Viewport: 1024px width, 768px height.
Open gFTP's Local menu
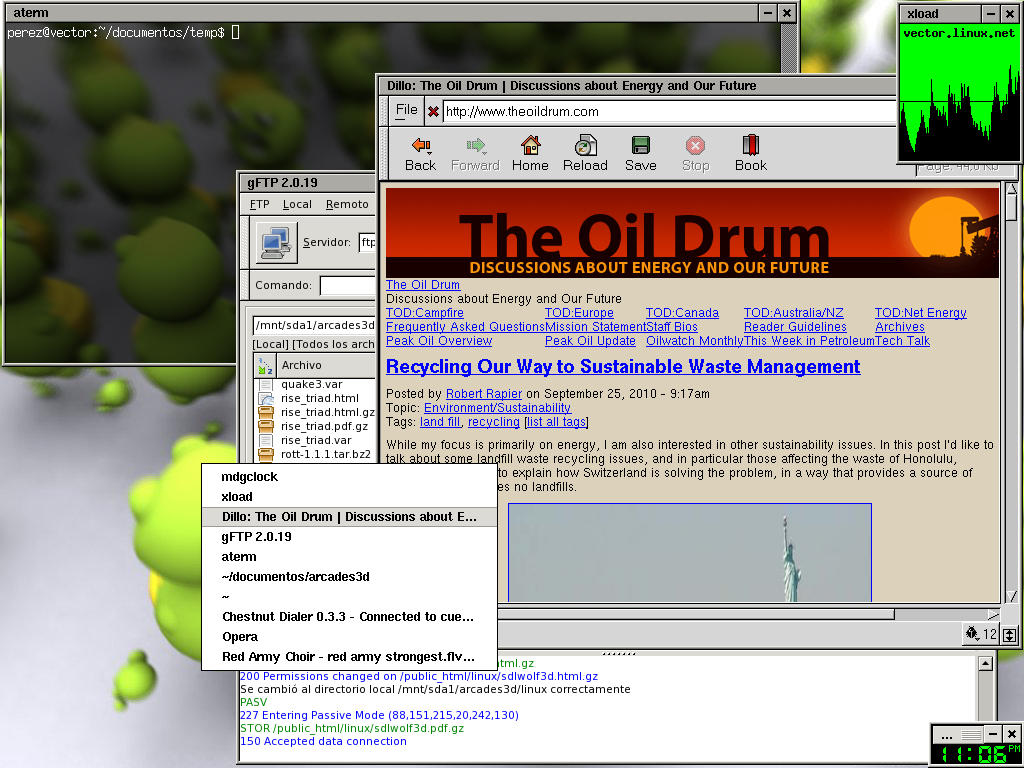point(297,204)
